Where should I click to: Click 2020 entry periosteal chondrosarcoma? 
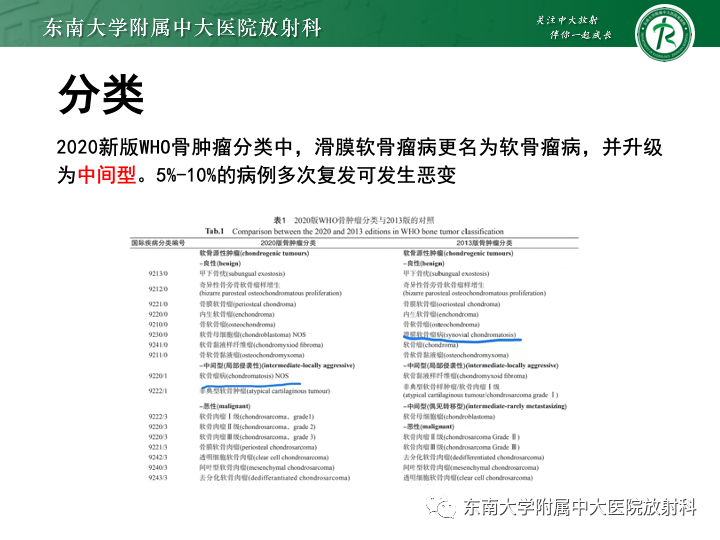(x=258, y=447)
